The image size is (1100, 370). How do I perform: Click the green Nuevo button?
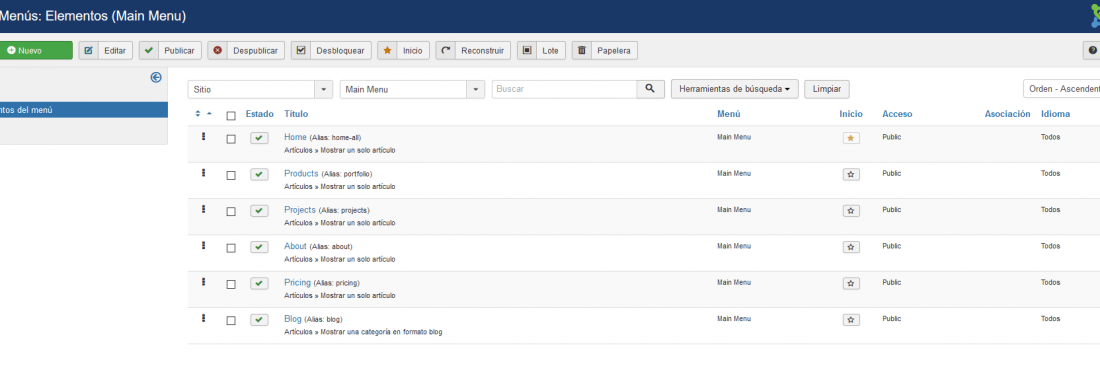click(x=35, y=51)
